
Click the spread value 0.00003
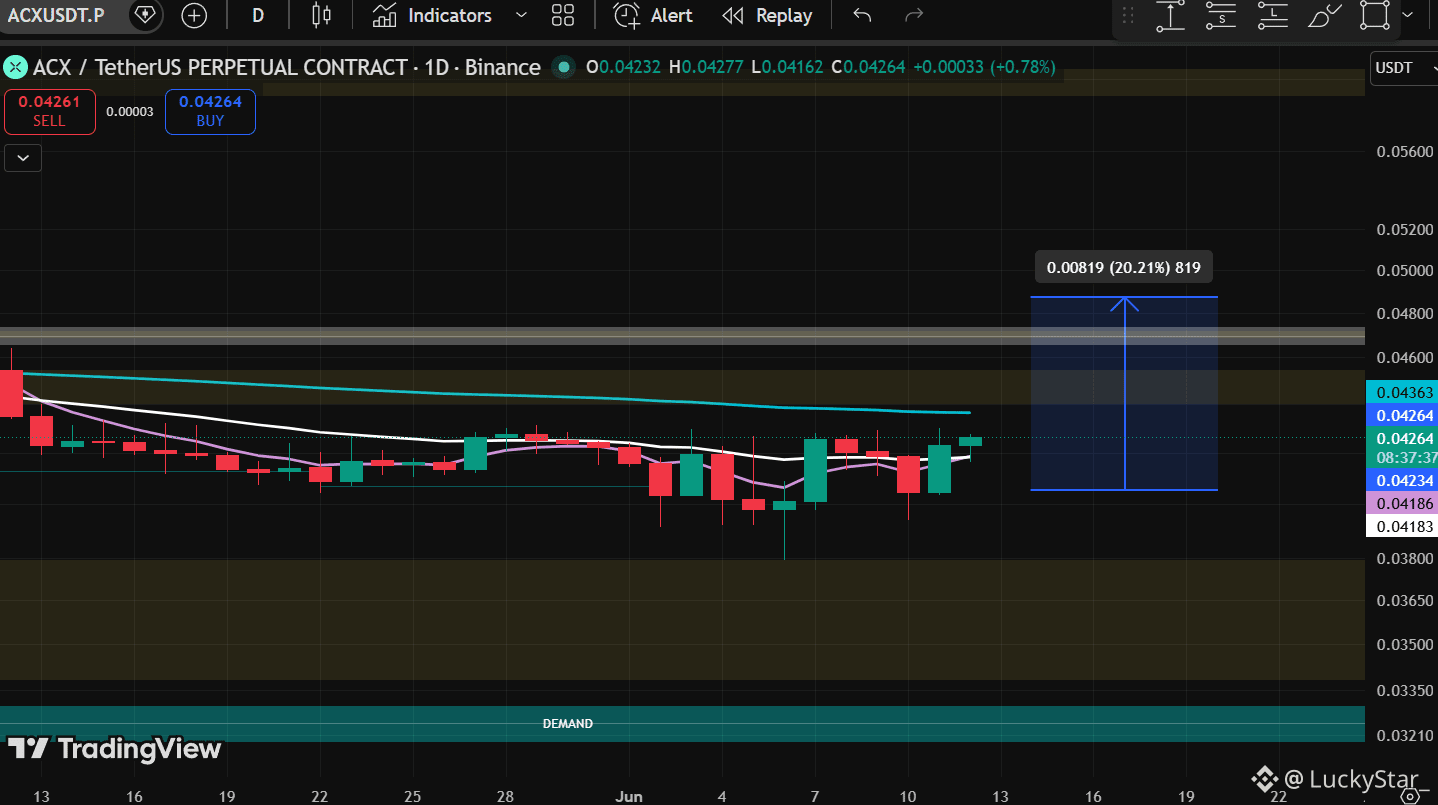(x=130, y=111)
